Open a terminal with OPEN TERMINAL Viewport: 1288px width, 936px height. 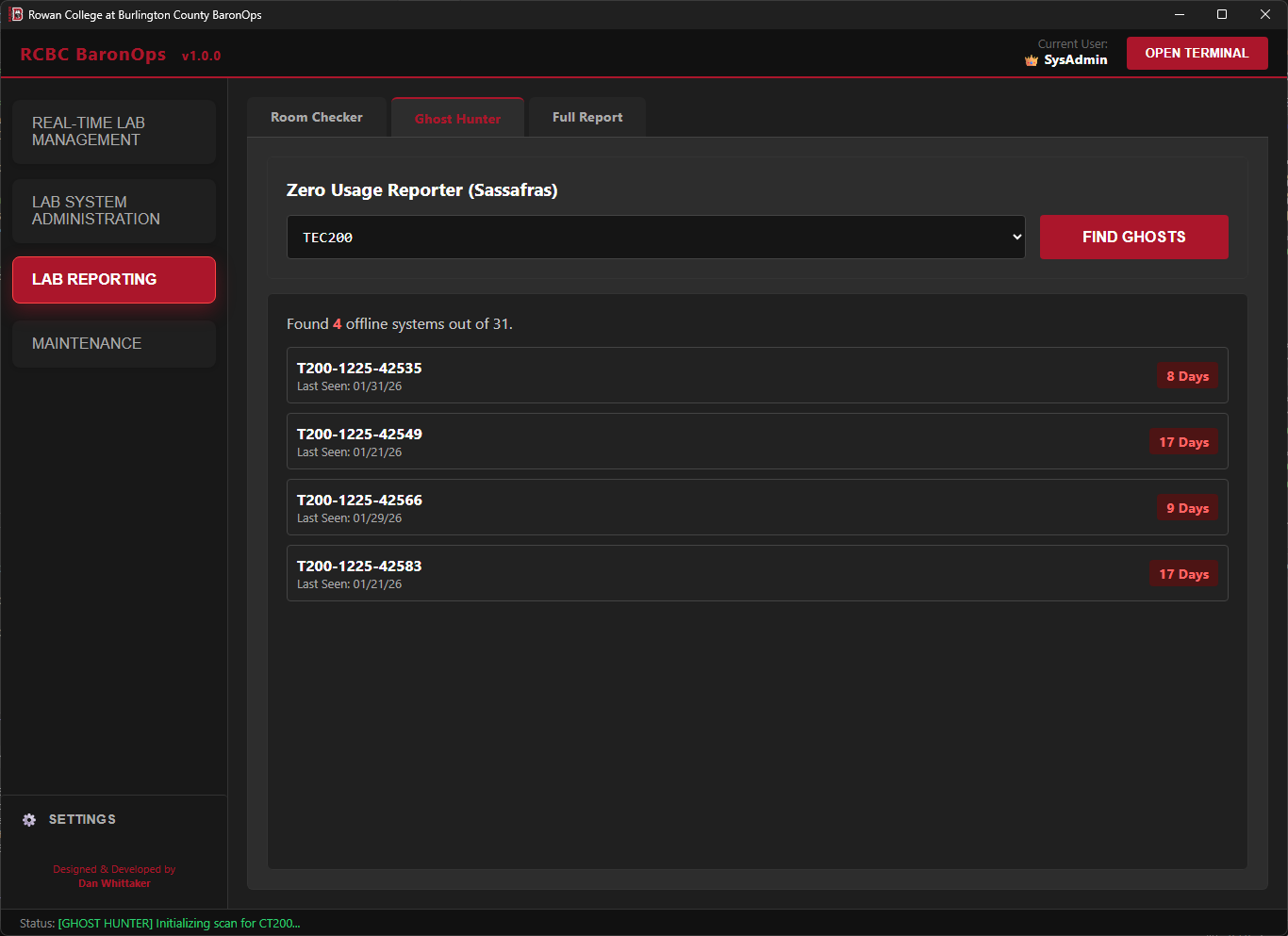(x=1197, y=53)
